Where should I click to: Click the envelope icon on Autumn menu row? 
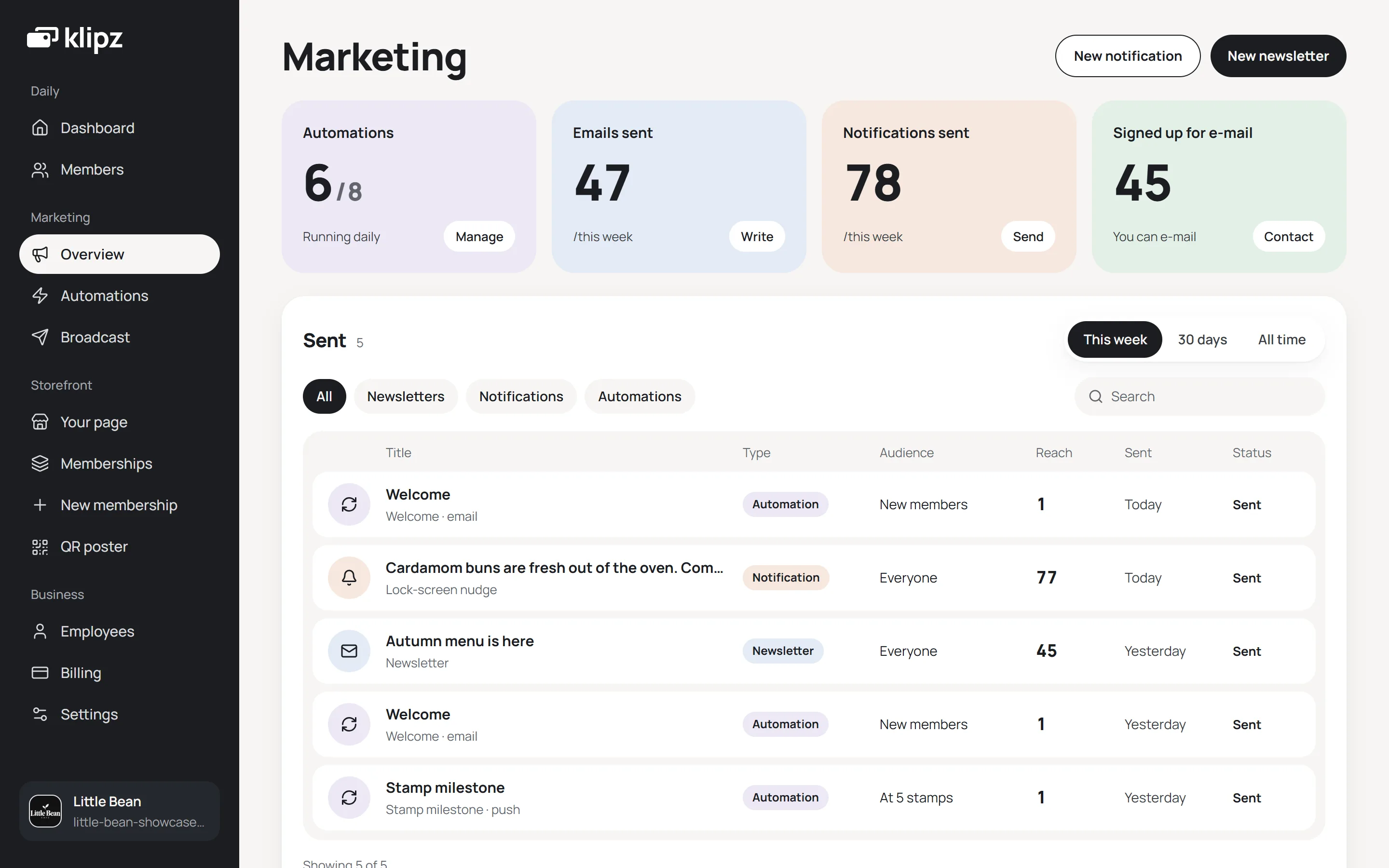[x=349, y=651]
